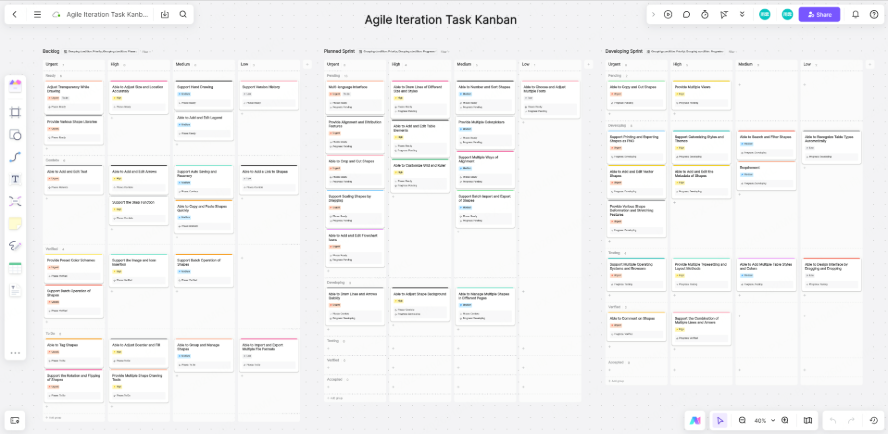Select the Backlog board title
Screen dimensions: 888x434
(51, 51)
